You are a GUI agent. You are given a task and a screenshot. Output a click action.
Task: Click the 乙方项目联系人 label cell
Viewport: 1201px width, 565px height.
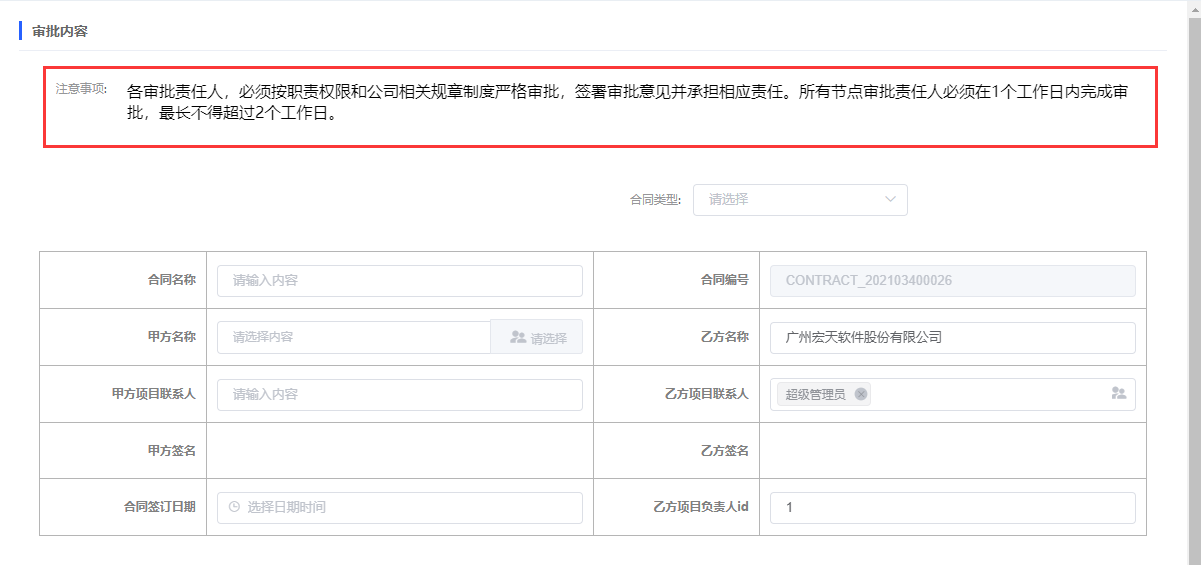[676, 394]
